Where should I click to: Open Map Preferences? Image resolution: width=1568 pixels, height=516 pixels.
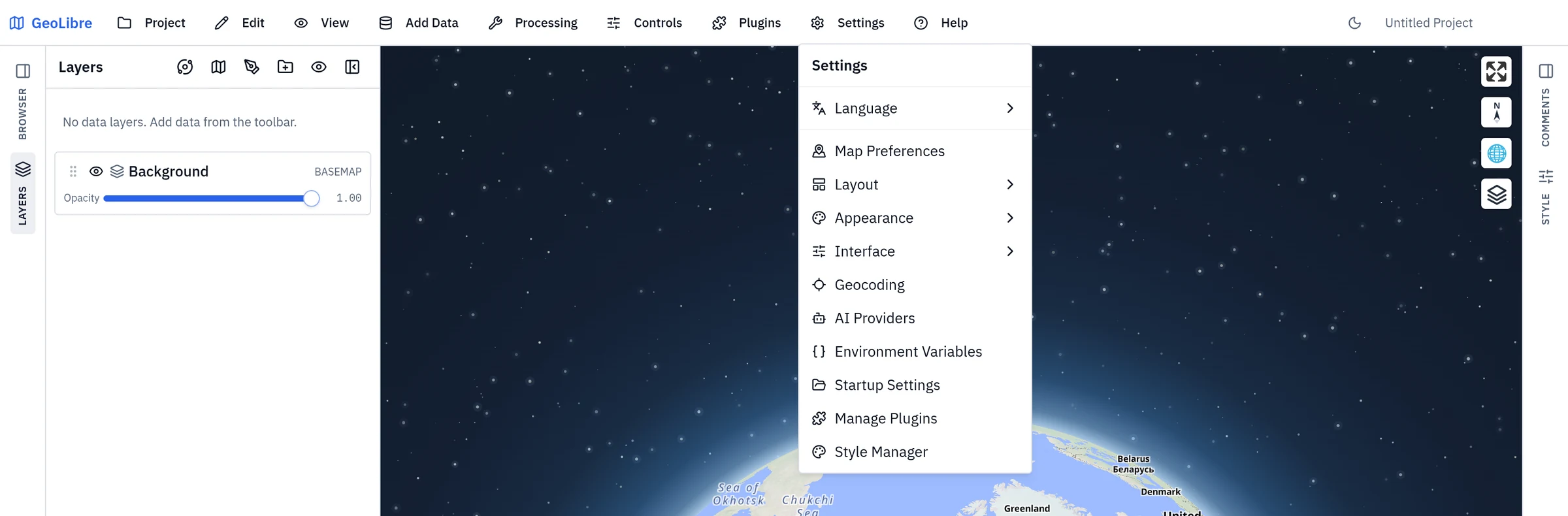tap(915, 151)
